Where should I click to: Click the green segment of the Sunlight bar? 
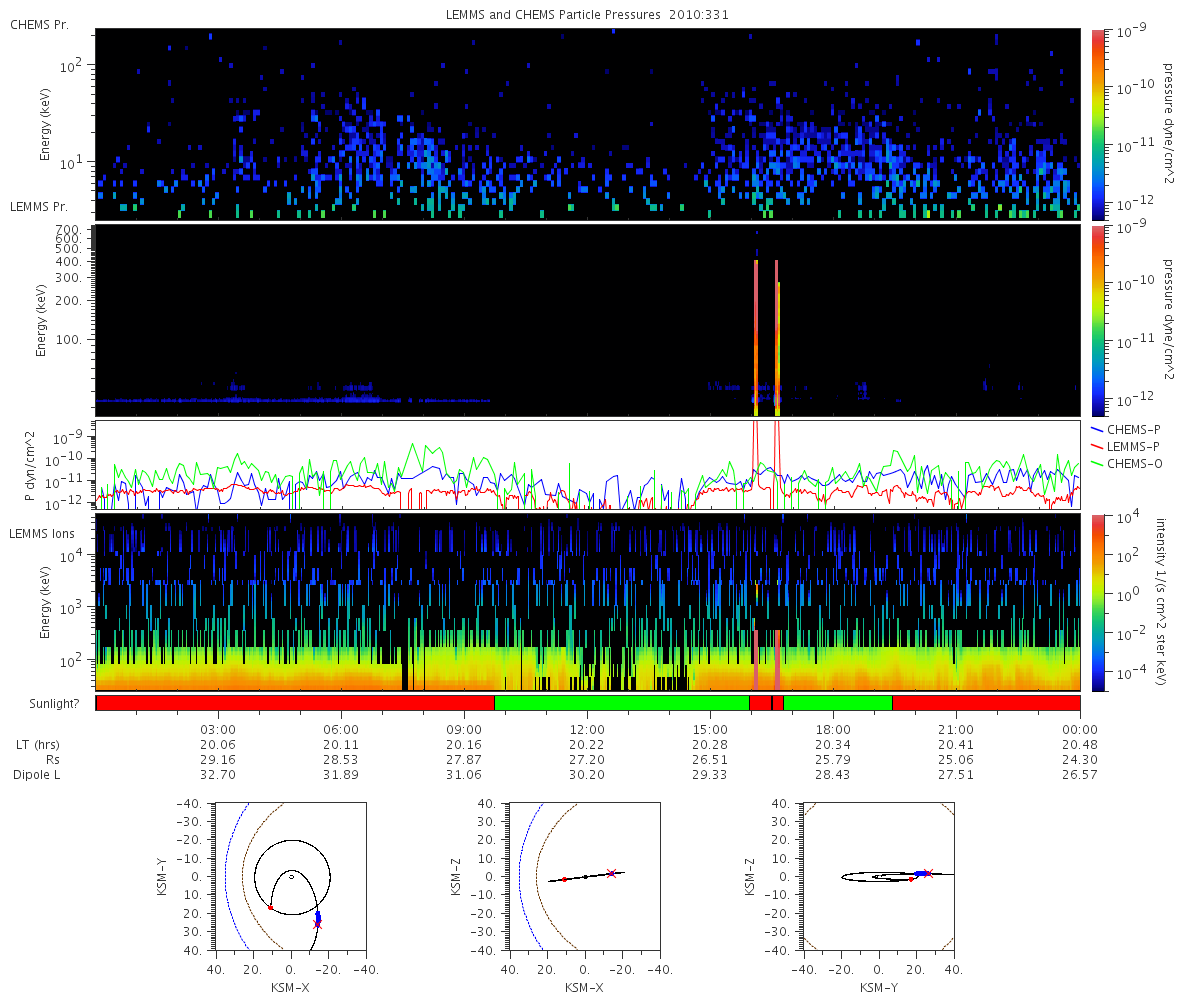622,703
